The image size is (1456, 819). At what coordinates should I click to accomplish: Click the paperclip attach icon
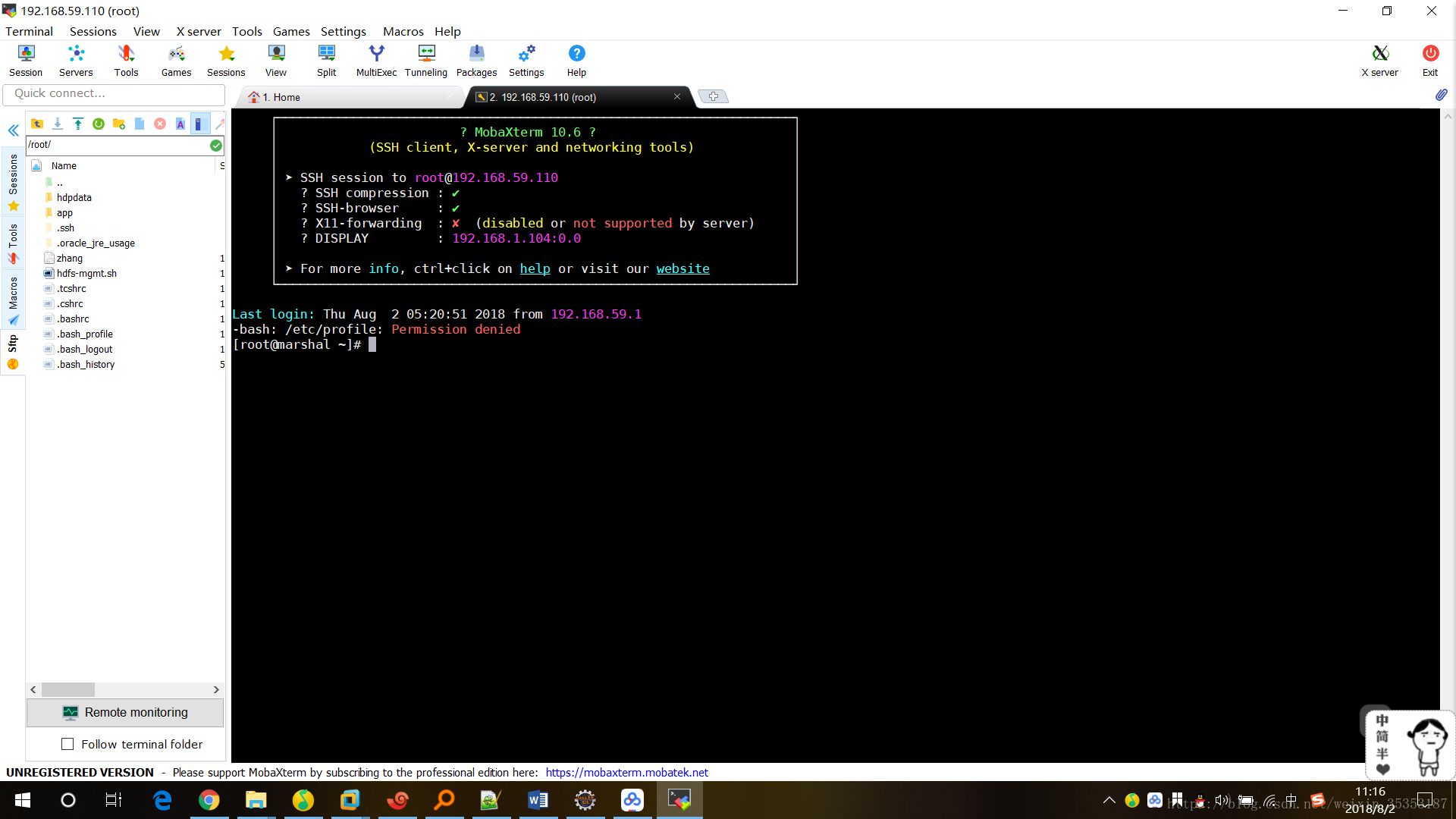click(x=1441, y=95)
